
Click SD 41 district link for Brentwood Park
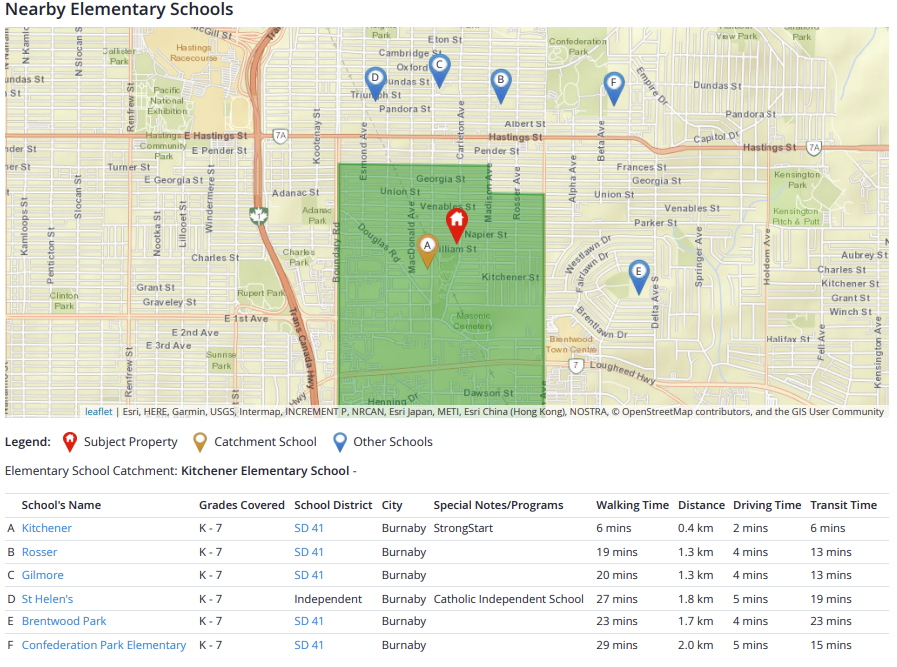(x=309, y=621)
